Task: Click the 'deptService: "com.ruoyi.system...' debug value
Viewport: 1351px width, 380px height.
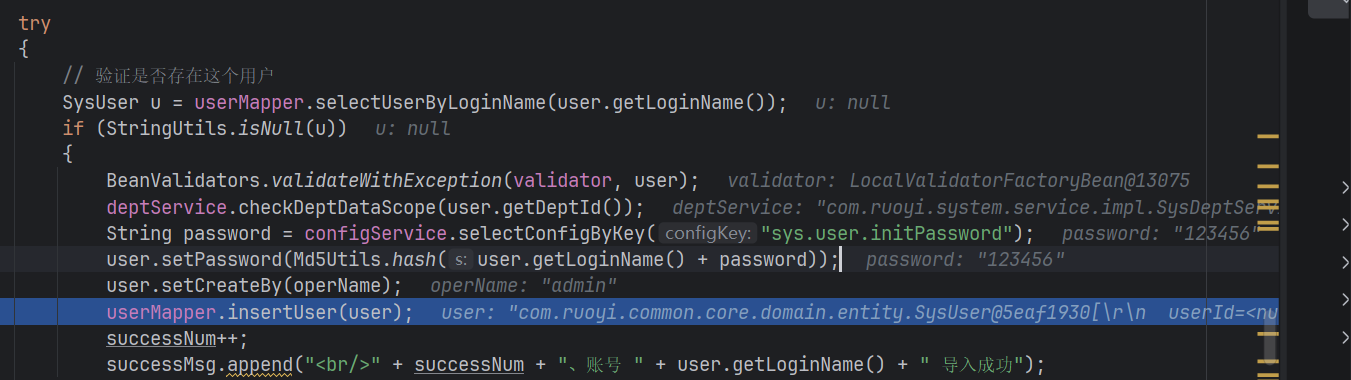Action: click(975, 207)
